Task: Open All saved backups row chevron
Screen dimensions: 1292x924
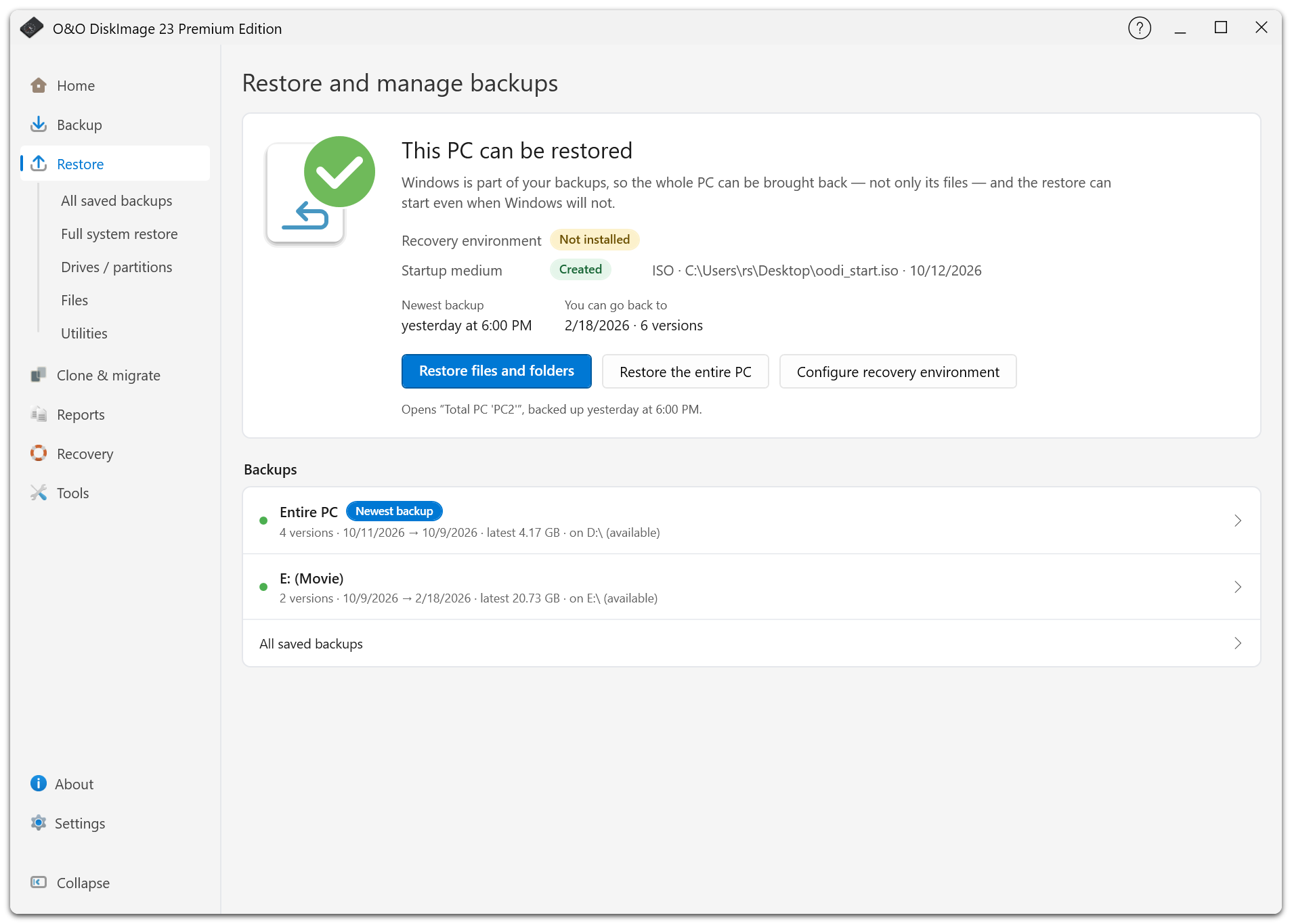Action: tap(1238, 643)
